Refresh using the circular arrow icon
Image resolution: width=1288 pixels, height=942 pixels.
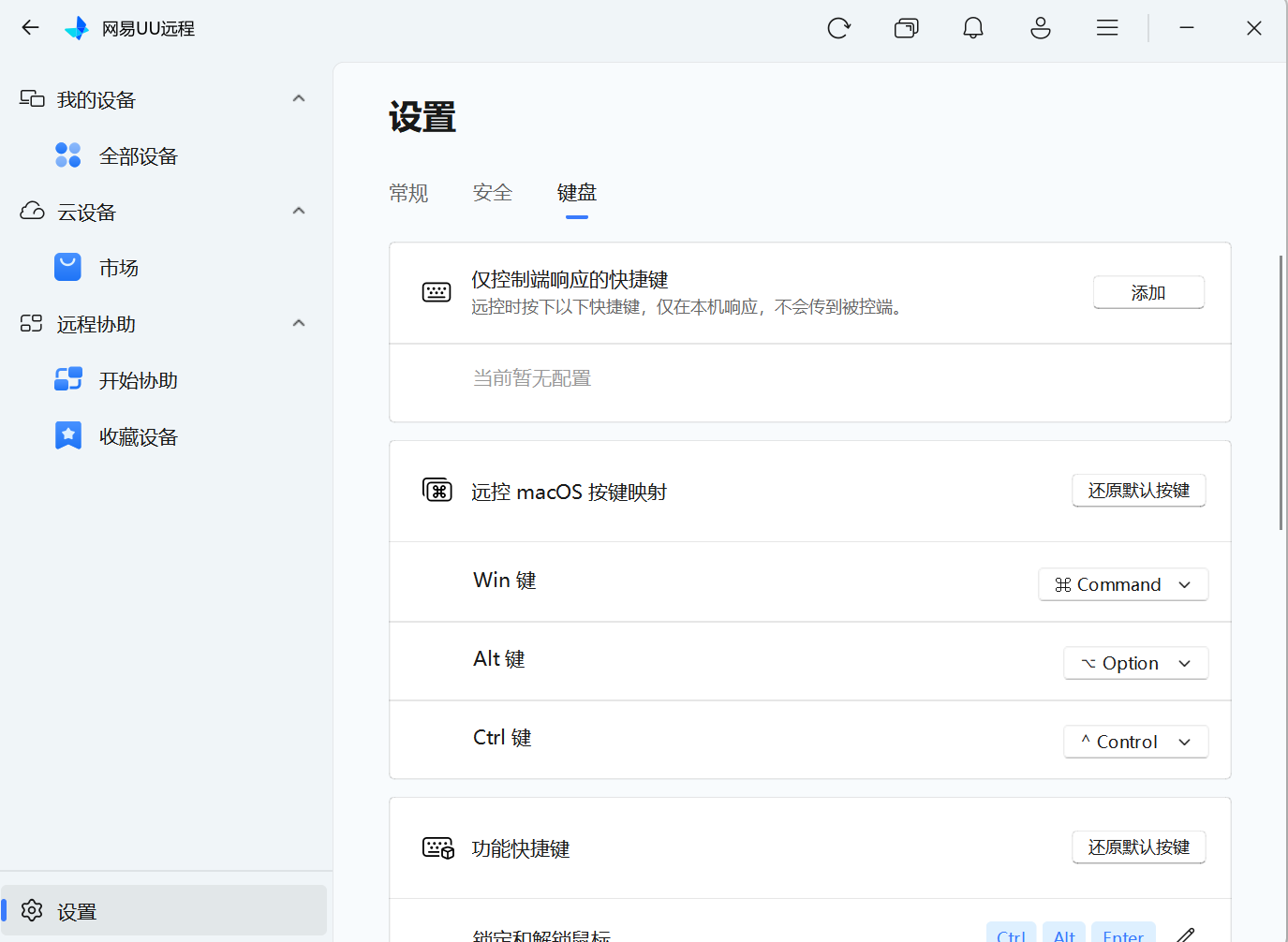click(x=838, y=28)
